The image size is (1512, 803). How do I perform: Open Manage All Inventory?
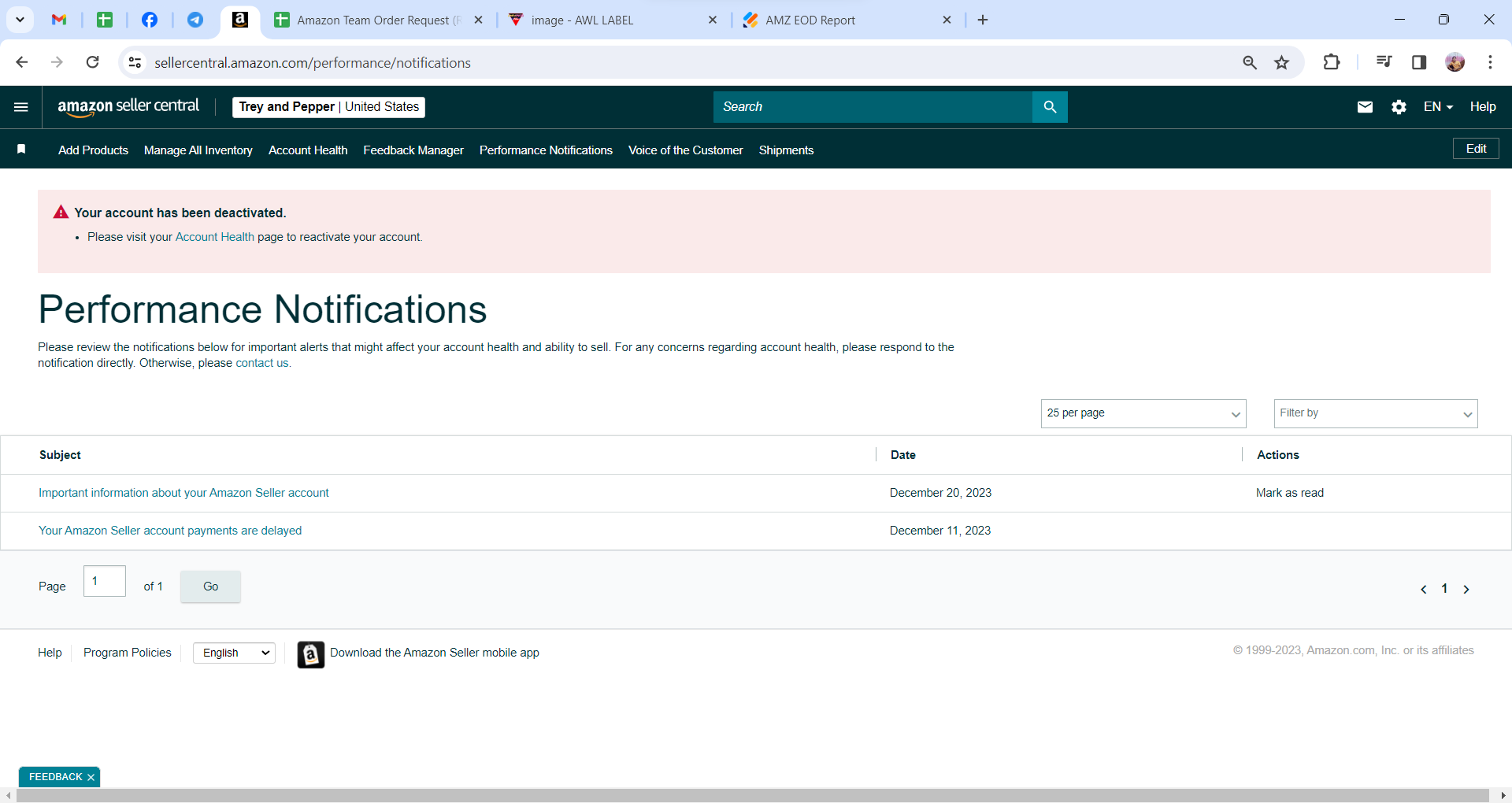click(x=198, y=150)
